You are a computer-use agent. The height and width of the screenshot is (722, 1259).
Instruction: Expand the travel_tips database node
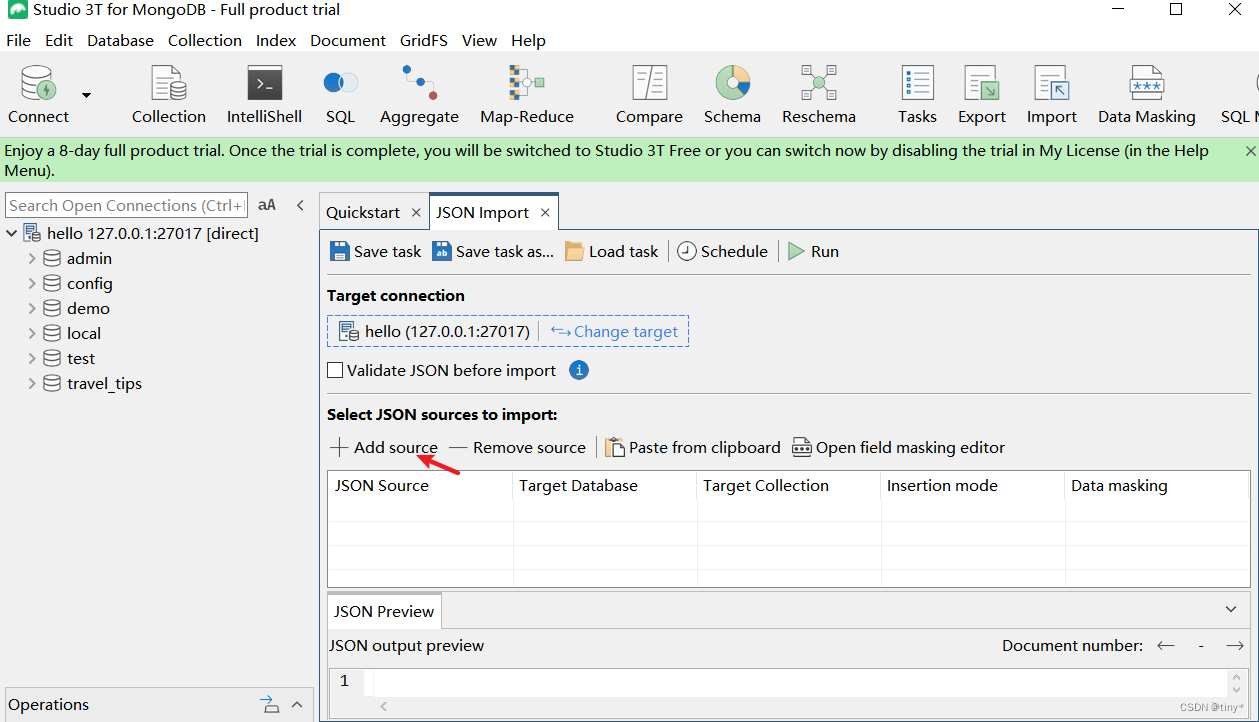click(32, 383)
